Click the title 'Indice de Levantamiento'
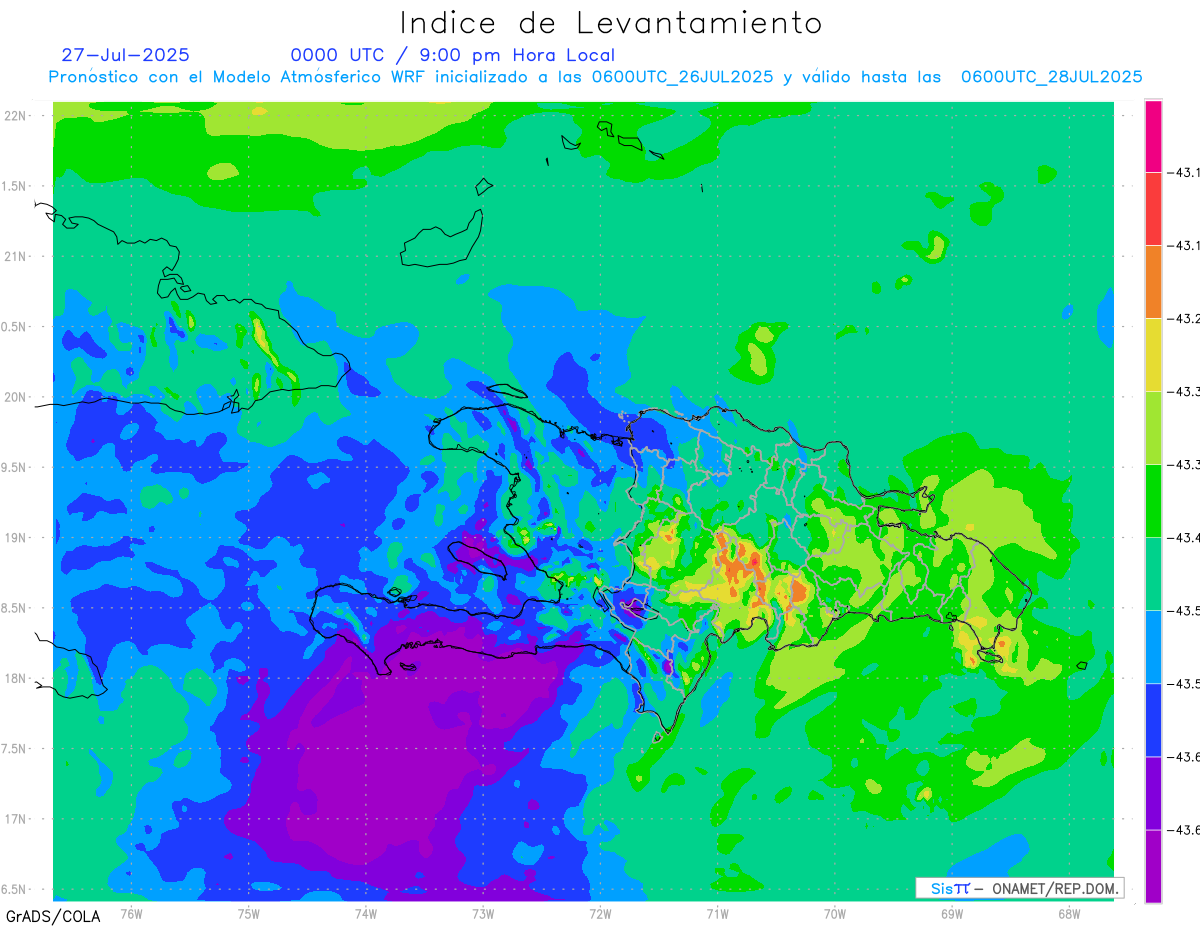1200x927 pixels. click(x=610, y=23)
